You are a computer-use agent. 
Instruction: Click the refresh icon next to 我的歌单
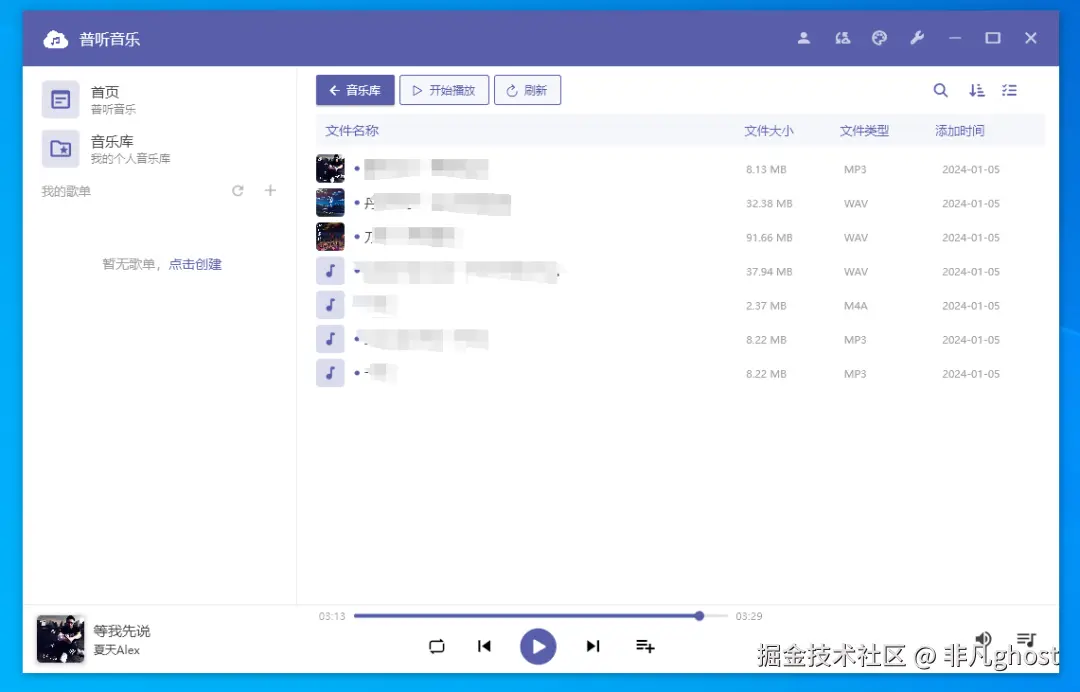click(x=238, y=190)
